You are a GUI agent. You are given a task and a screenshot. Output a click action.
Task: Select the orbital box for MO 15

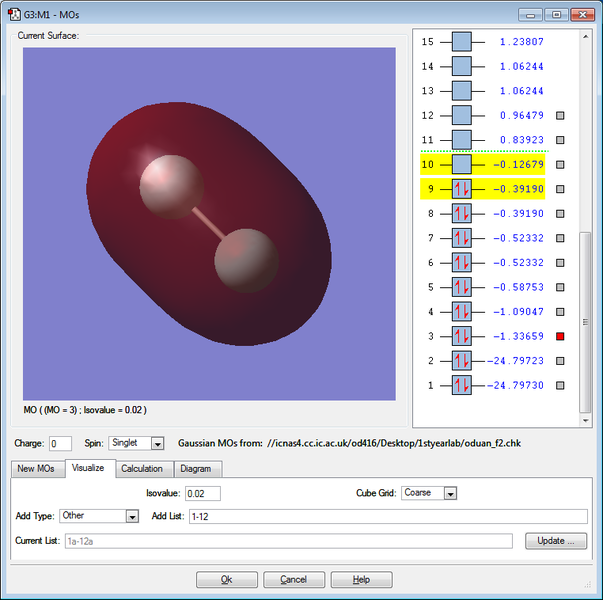click(461, 42)
